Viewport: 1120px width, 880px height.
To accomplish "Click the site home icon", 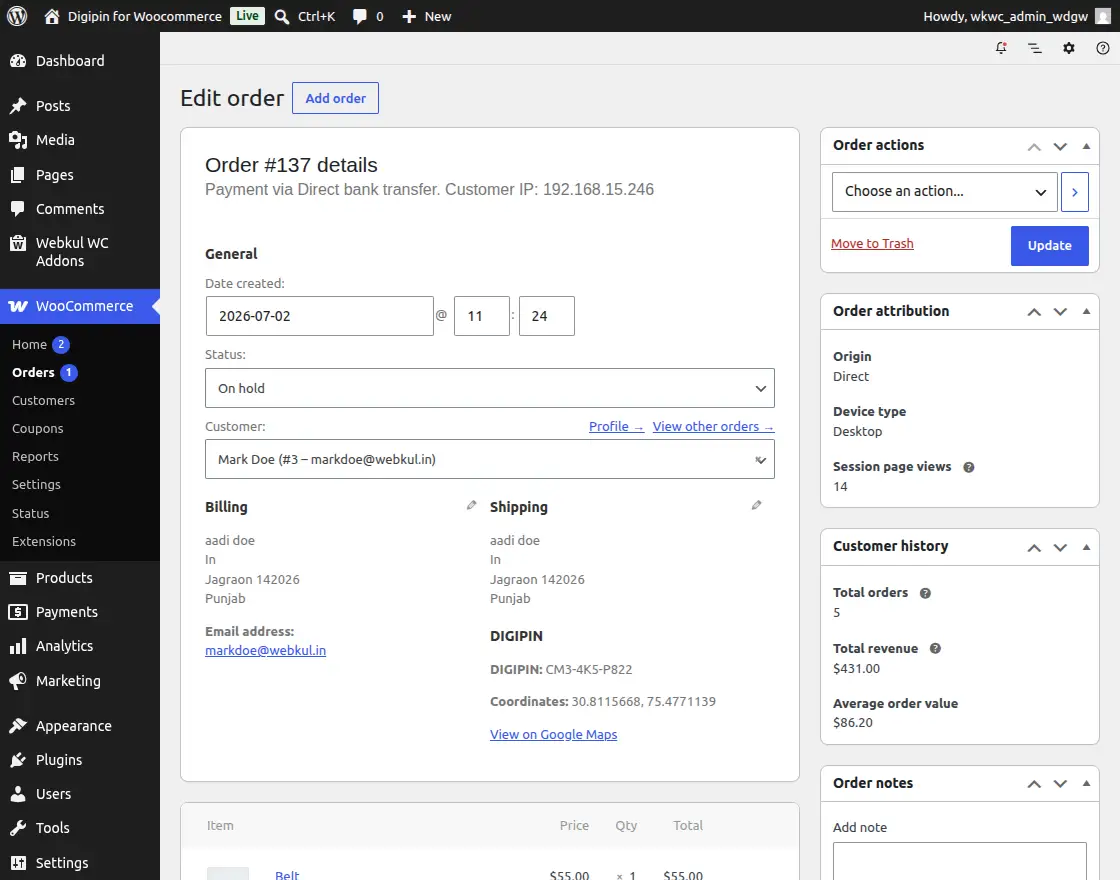I will coord(51,16).
